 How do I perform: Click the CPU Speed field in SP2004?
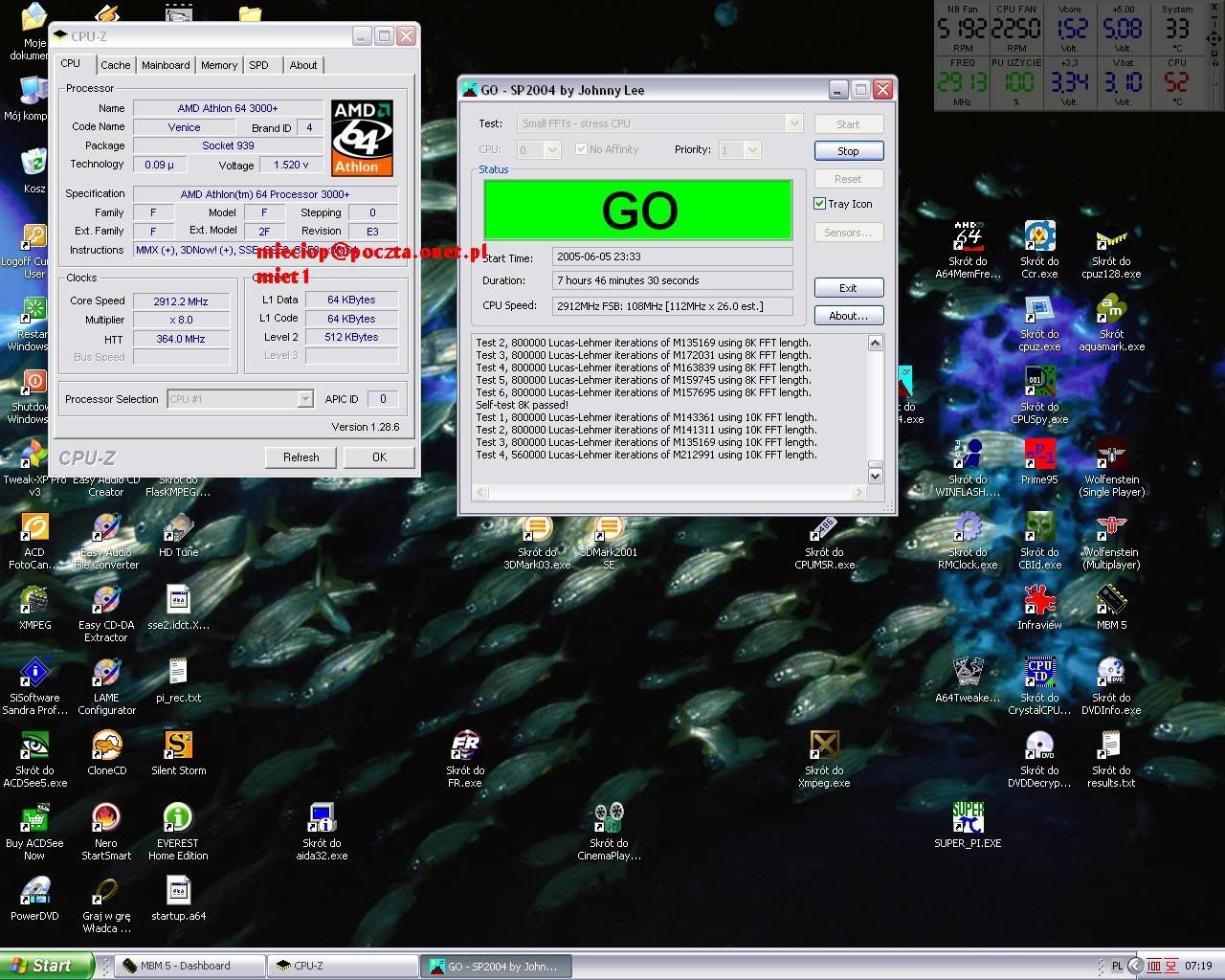tap(673, 306)
